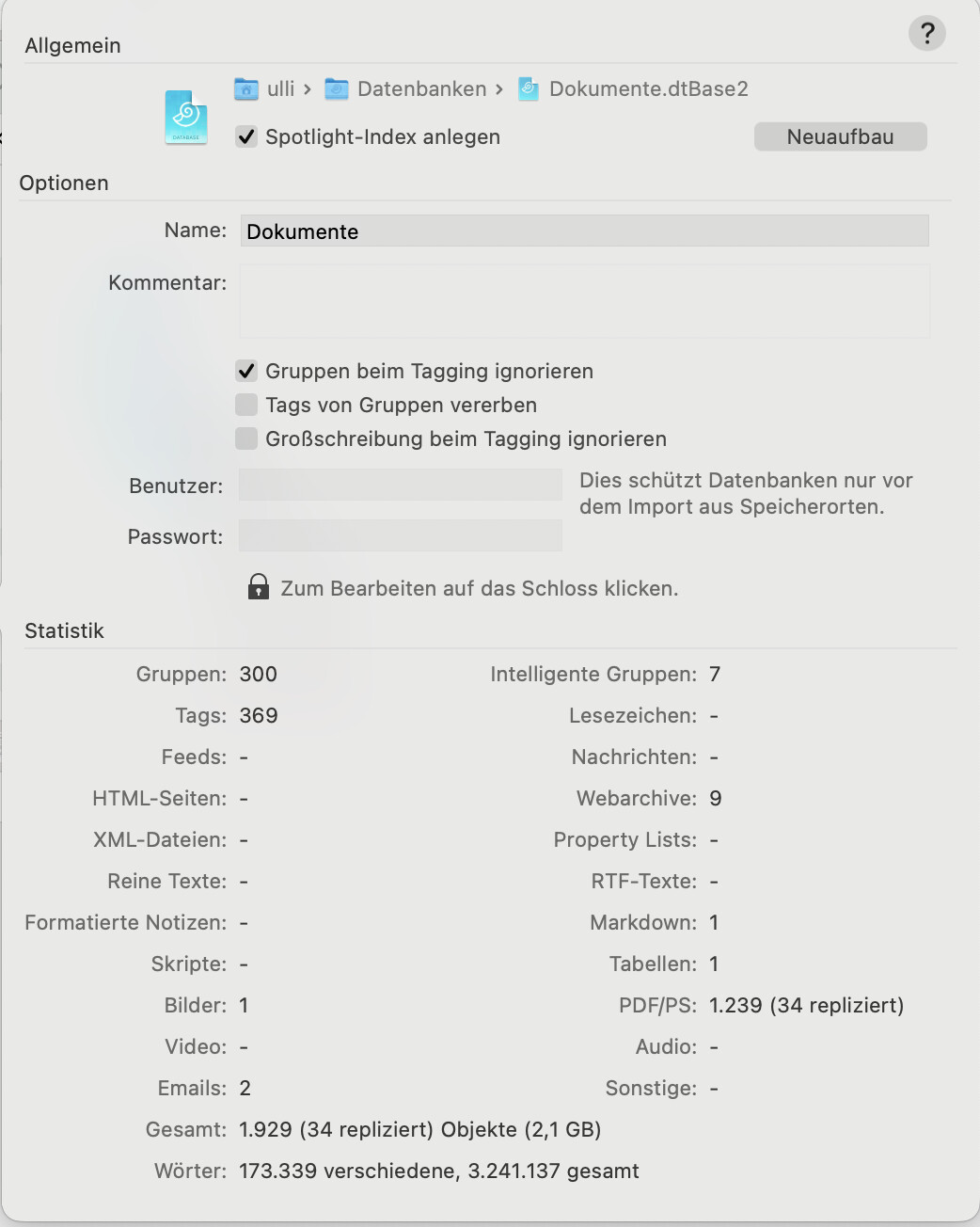This screenshot has height=1227, width=980.
Task: Uncheck Gruppen beim Tagging ignorieren
Action: pos(246,371)
